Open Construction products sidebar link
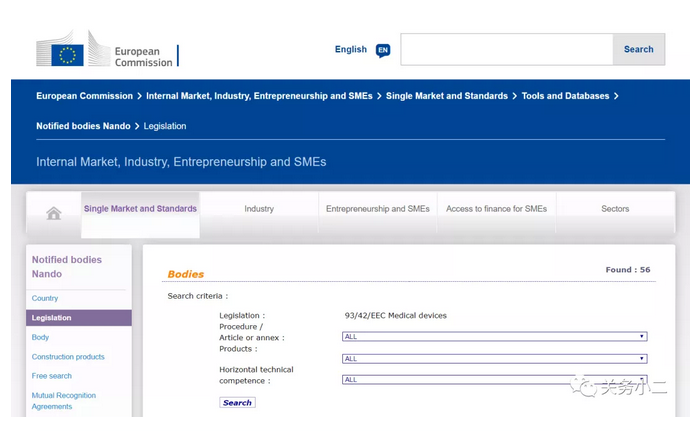700x431 pixels. (x=68, y=356)
